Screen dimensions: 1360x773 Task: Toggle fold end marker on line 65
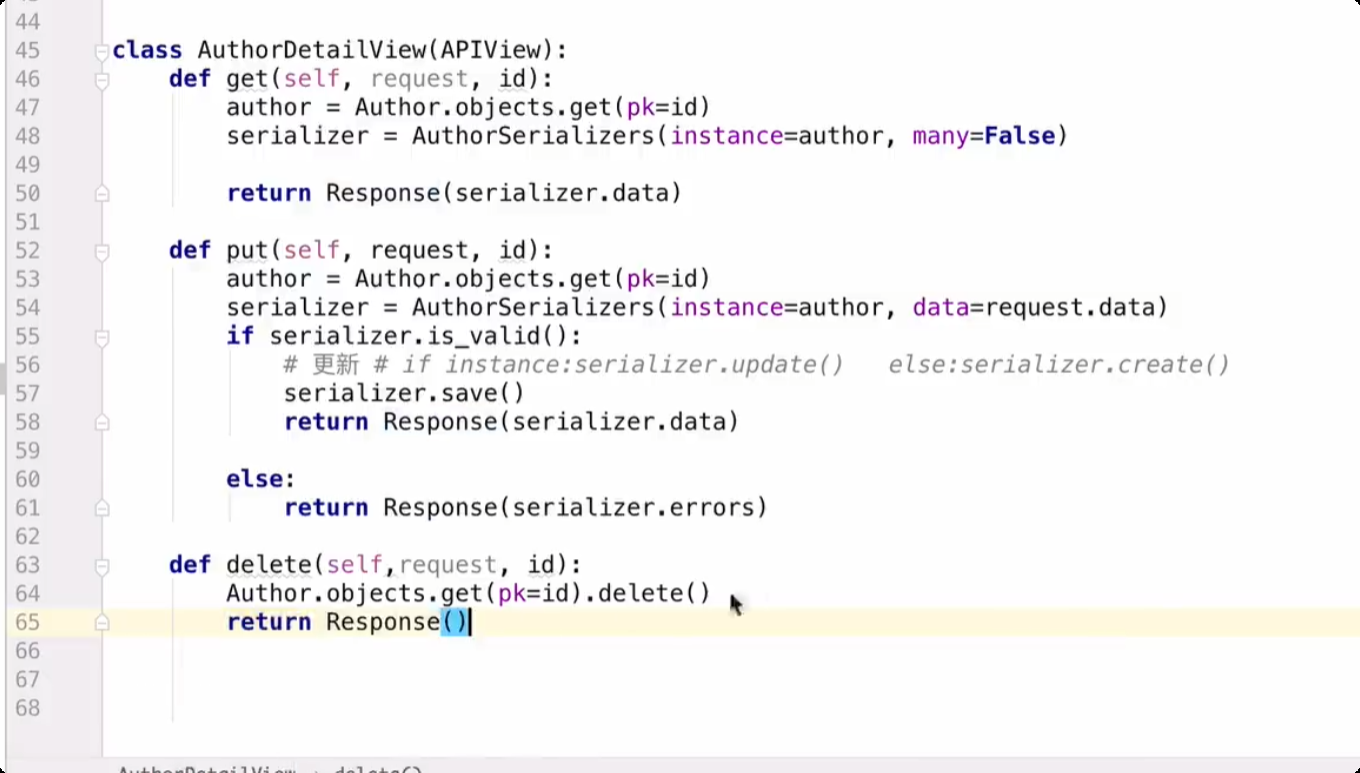tap(101, 623)
